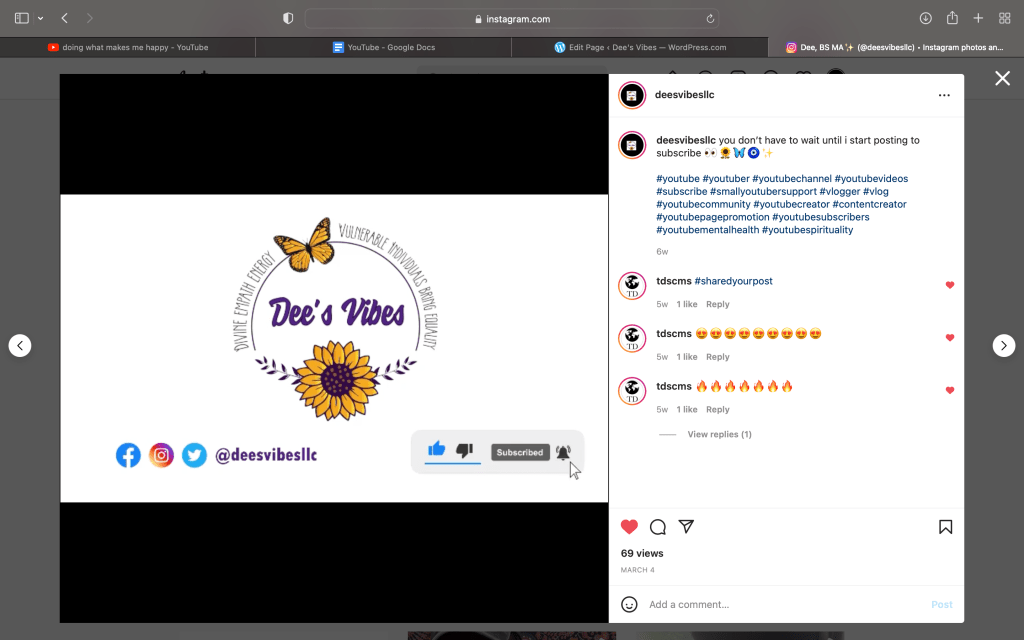Open the three-dot more options menu
This screenshot has height=640, width=1024.
(944, 95)
